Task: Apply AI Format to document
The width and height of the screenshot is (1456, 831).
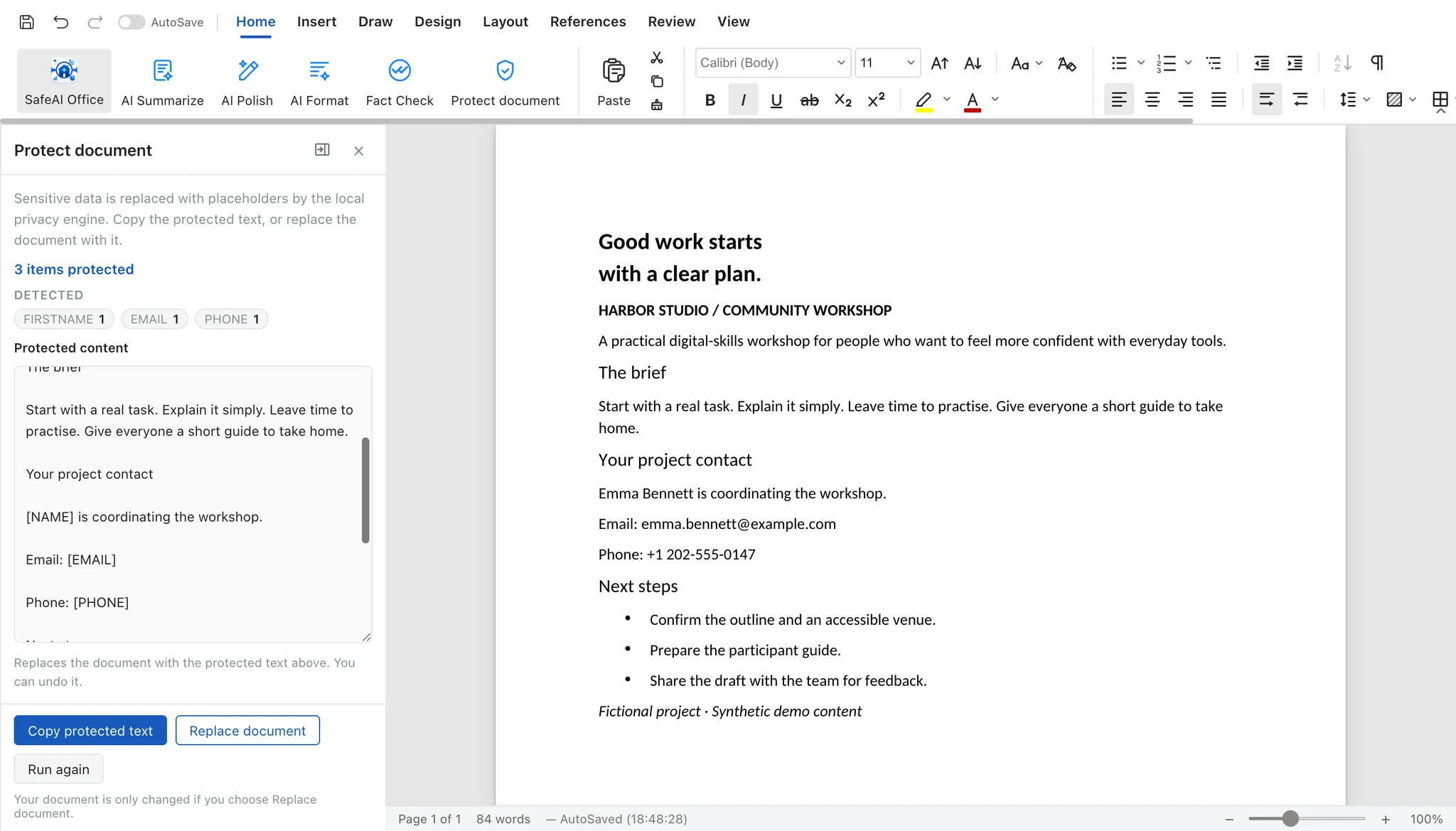Action: pos(319,81)
